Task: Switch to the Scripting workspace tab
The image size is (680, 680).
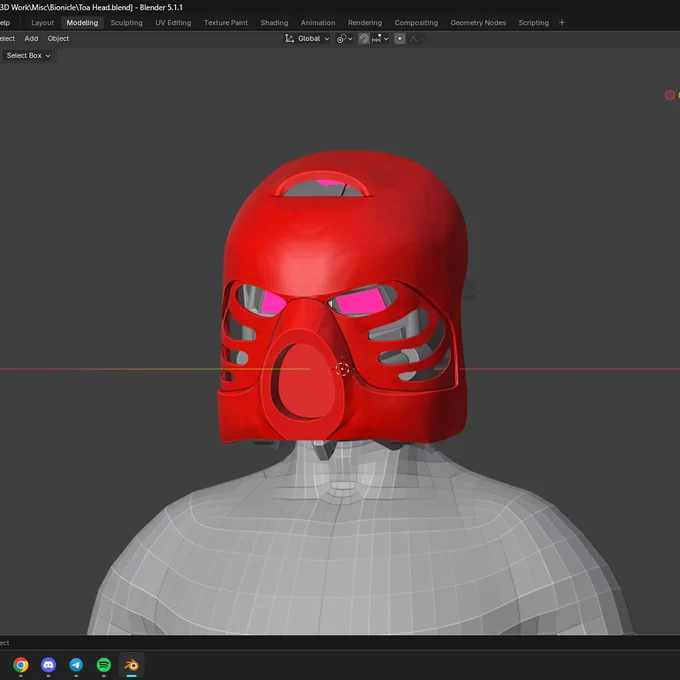Action: click(x=533, y=23)
